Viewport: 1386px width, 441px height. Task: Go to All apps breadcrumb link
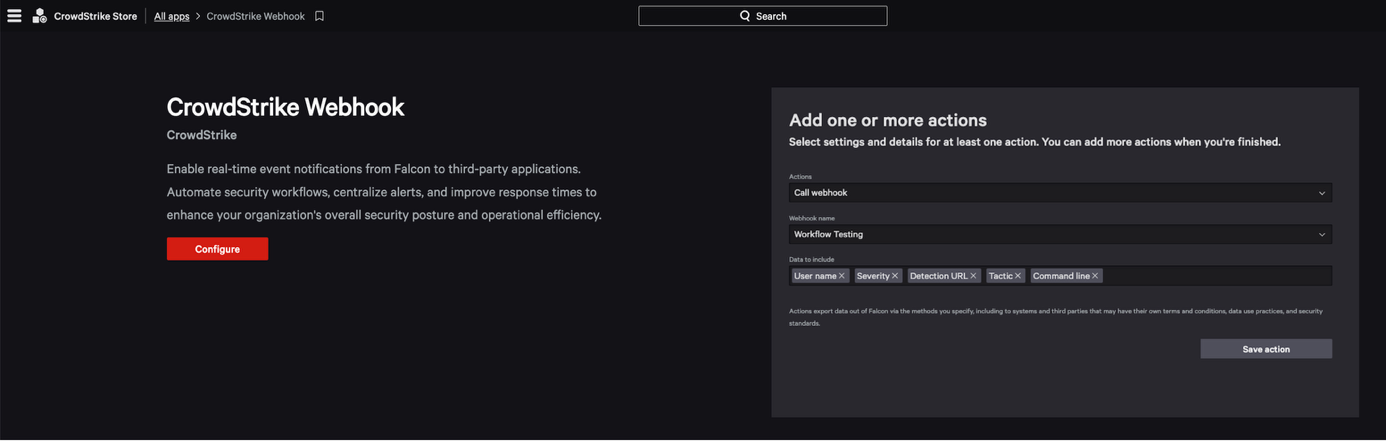tap(171, 16)
